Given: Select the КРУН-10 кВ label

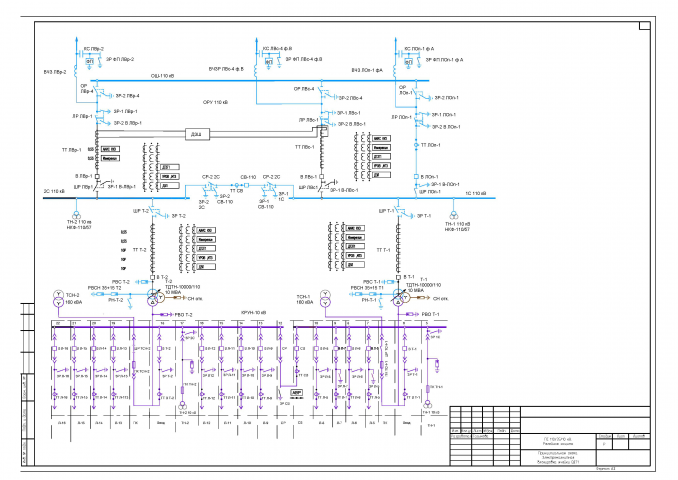Looking at the screenshot, I should tap(253, 312).
